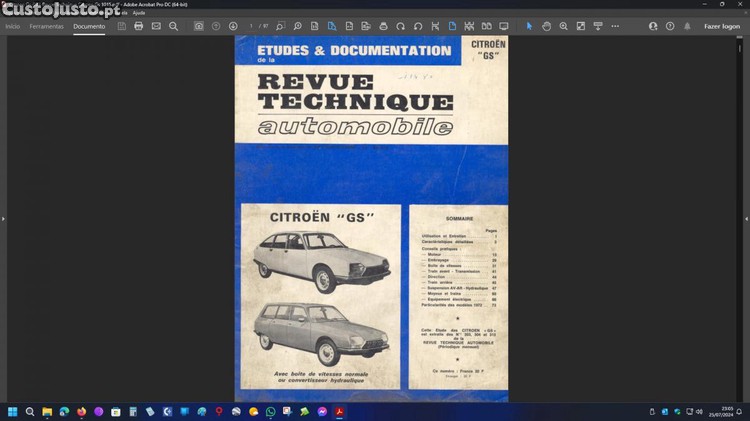
Task: Switch to the Ferramentas tab
Action: click(46, 26)
